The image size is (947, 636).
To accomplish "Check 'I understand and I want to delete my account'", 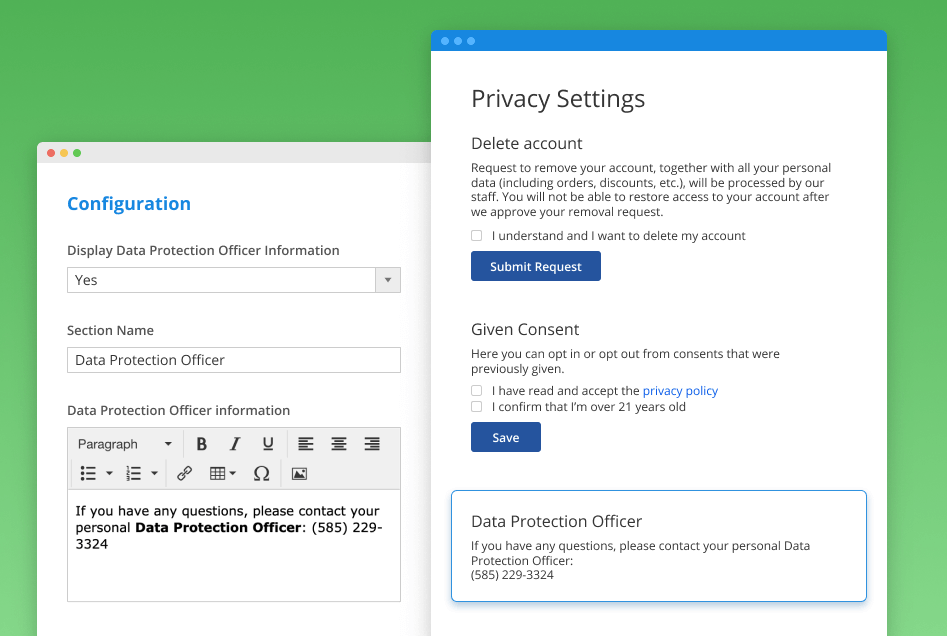I will (x=477, y=236).
